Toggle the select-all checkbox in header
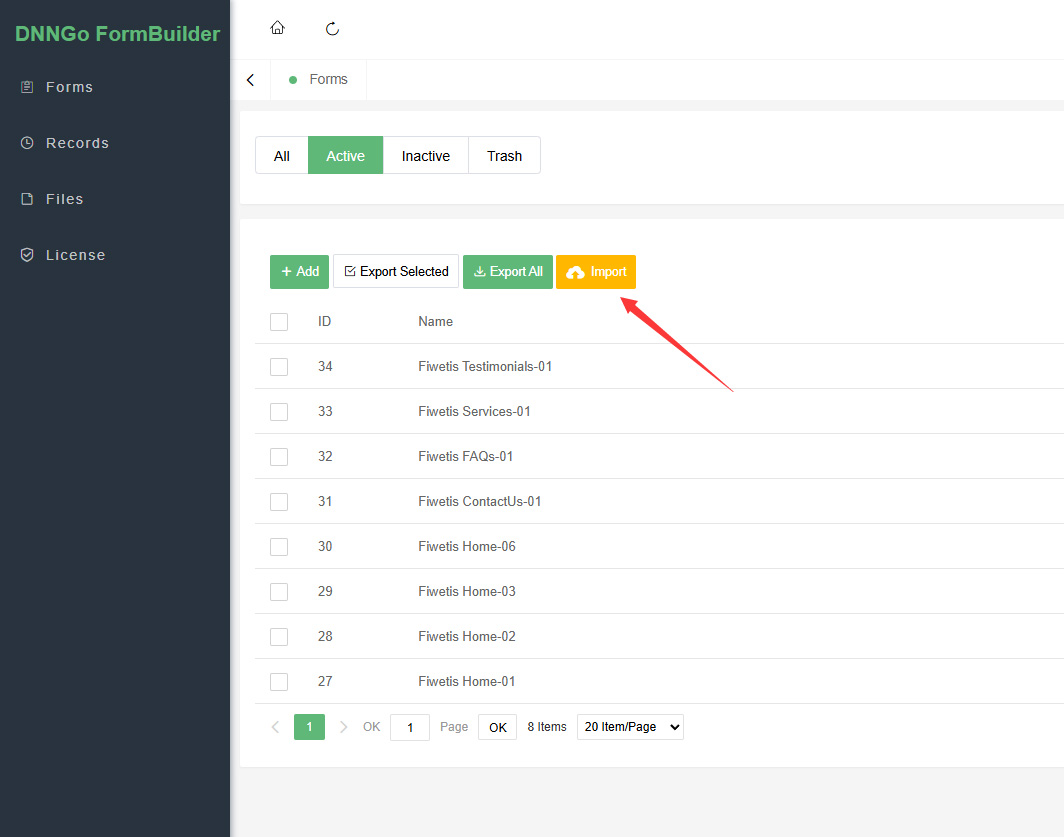The image size is (1064, 837). (x=279, y=322)
